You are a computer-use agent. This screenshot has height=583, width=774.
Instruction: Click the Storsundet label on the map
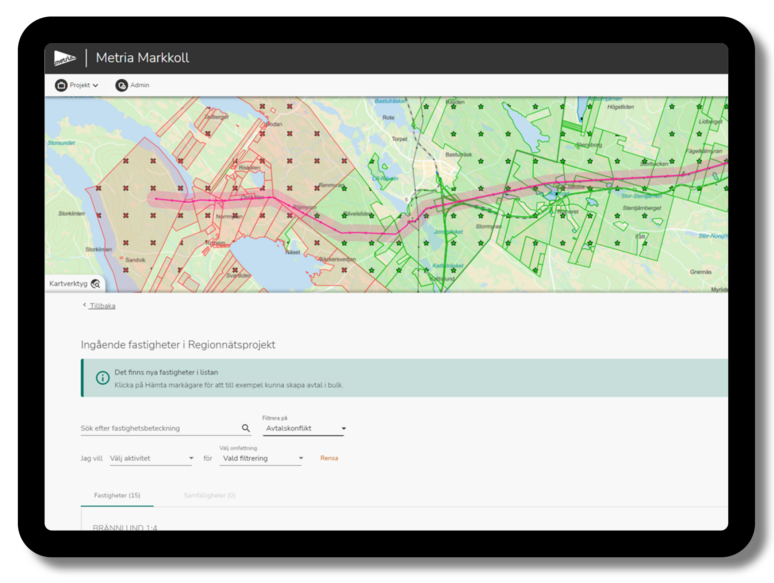61,143
